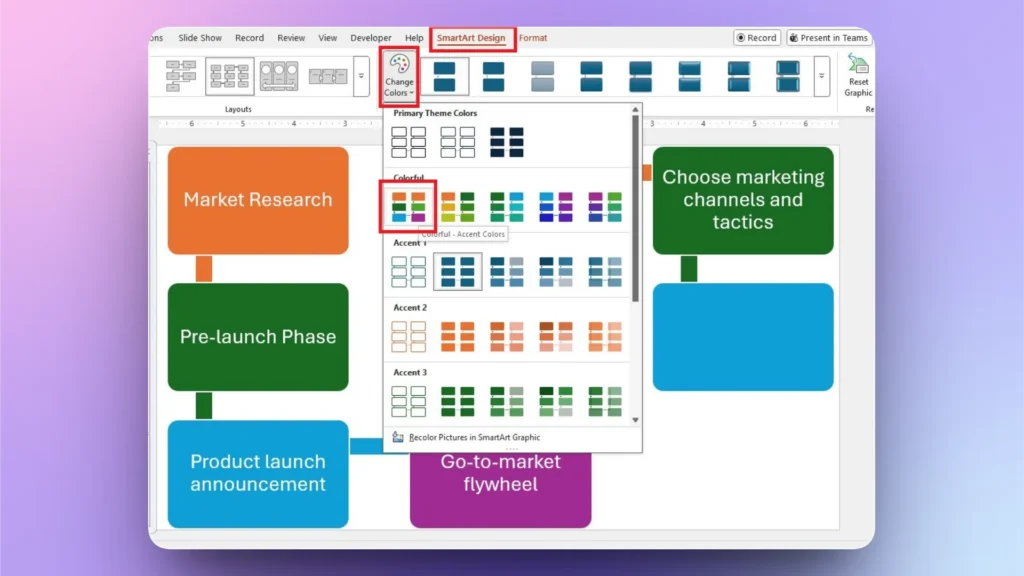1024x576 pixels.
Task: Click Present in Teams
Action: coord(829,37)
